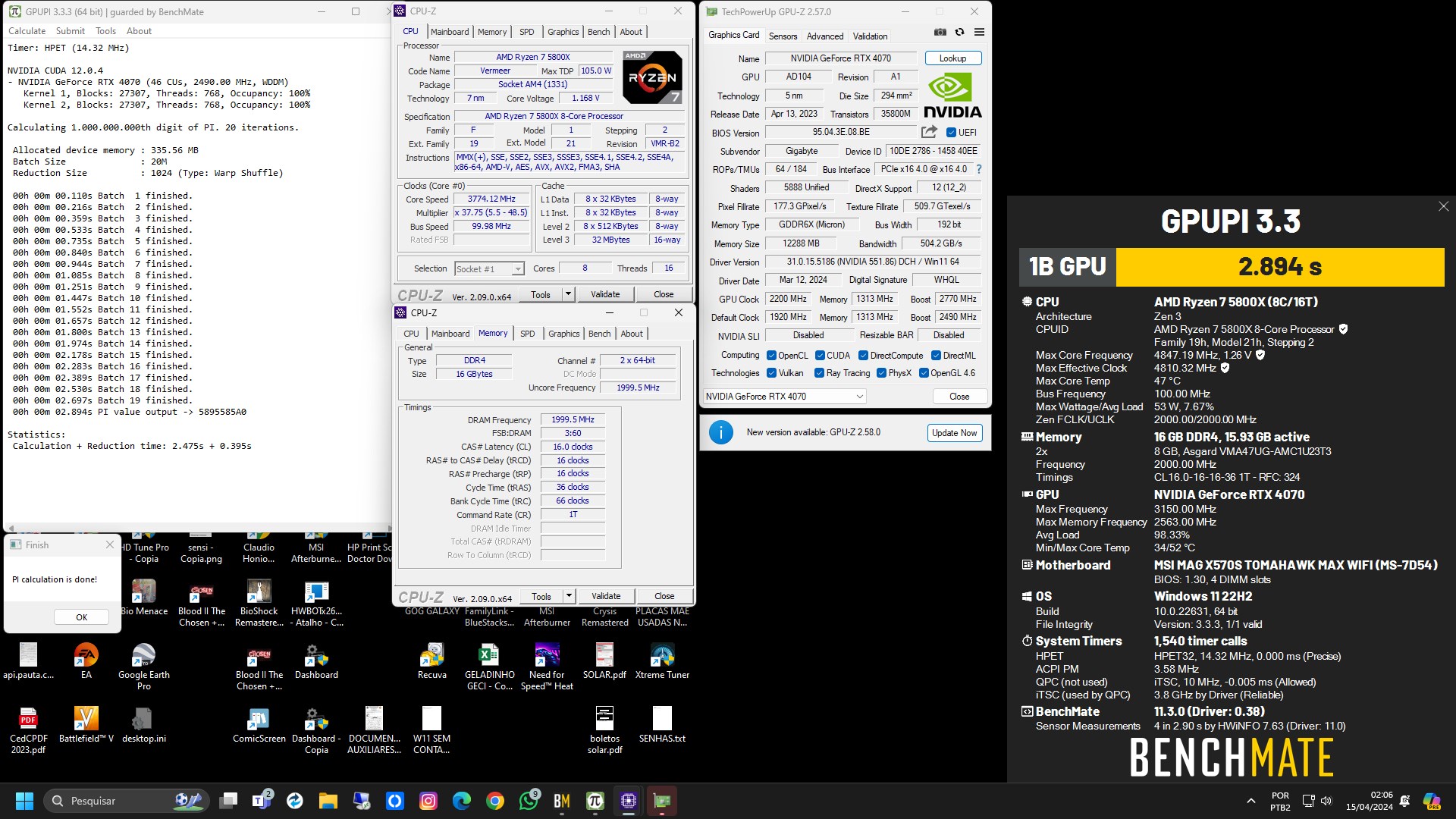The height and width of the screenshot is (819, 1456).
Task: Click the Lookup button in GPU-Z
Action: (952, 58)
